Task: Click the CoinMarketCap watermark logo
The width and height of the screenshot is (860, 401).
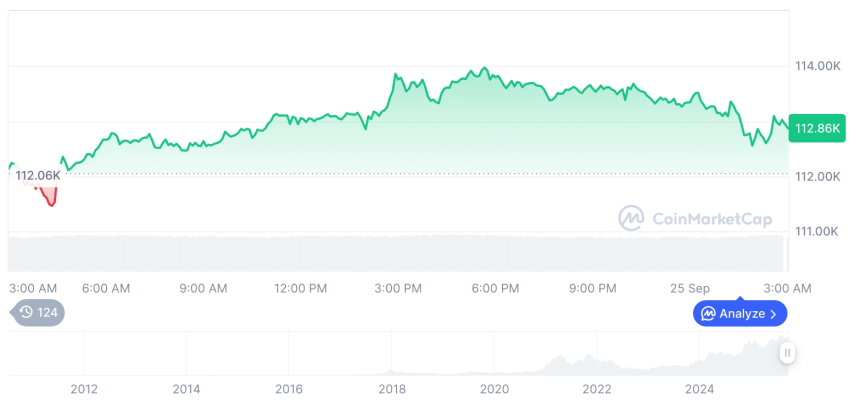Action: click(631, 218)
